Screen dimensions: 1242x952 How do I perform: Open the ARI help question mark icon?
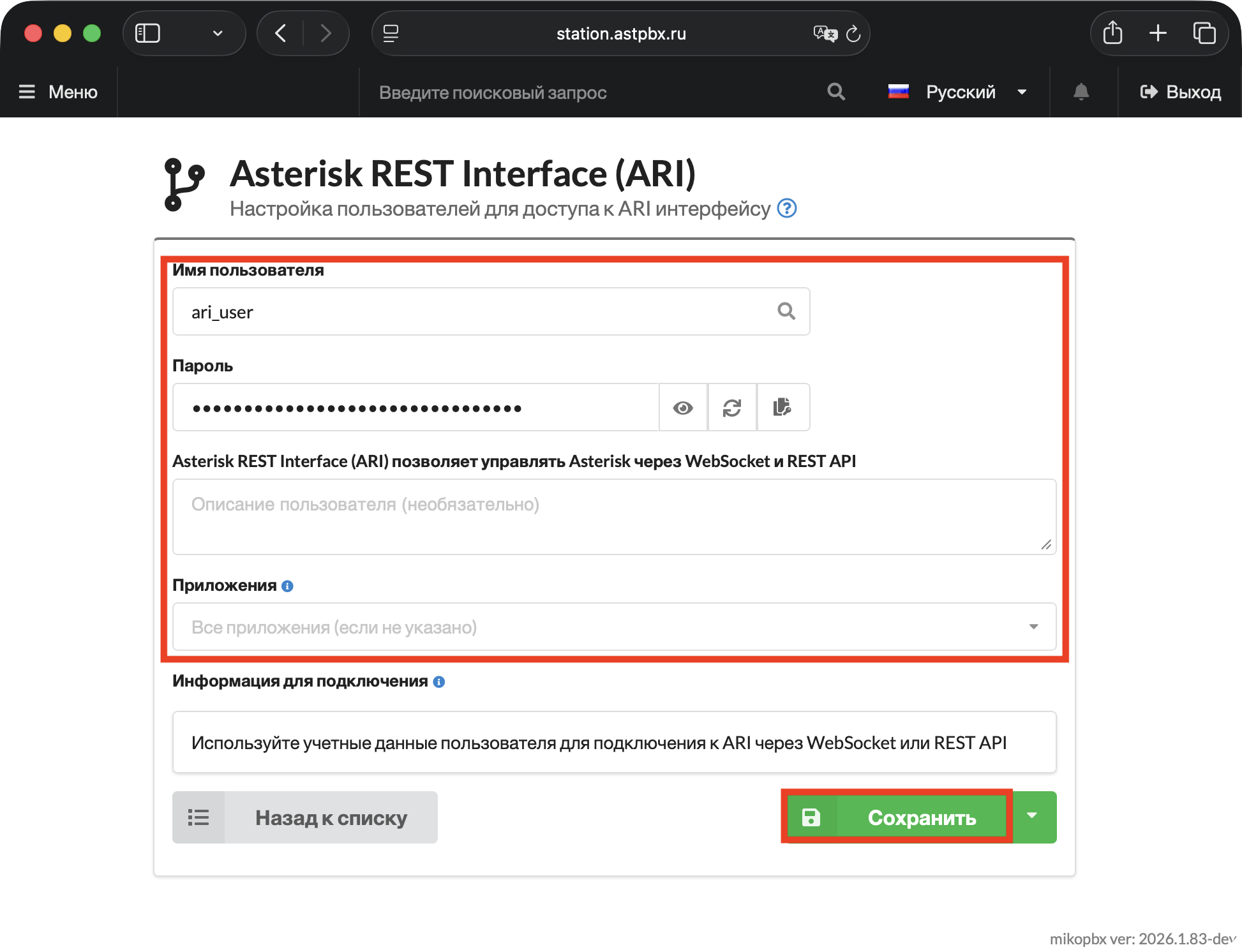[x=787, y=209]
